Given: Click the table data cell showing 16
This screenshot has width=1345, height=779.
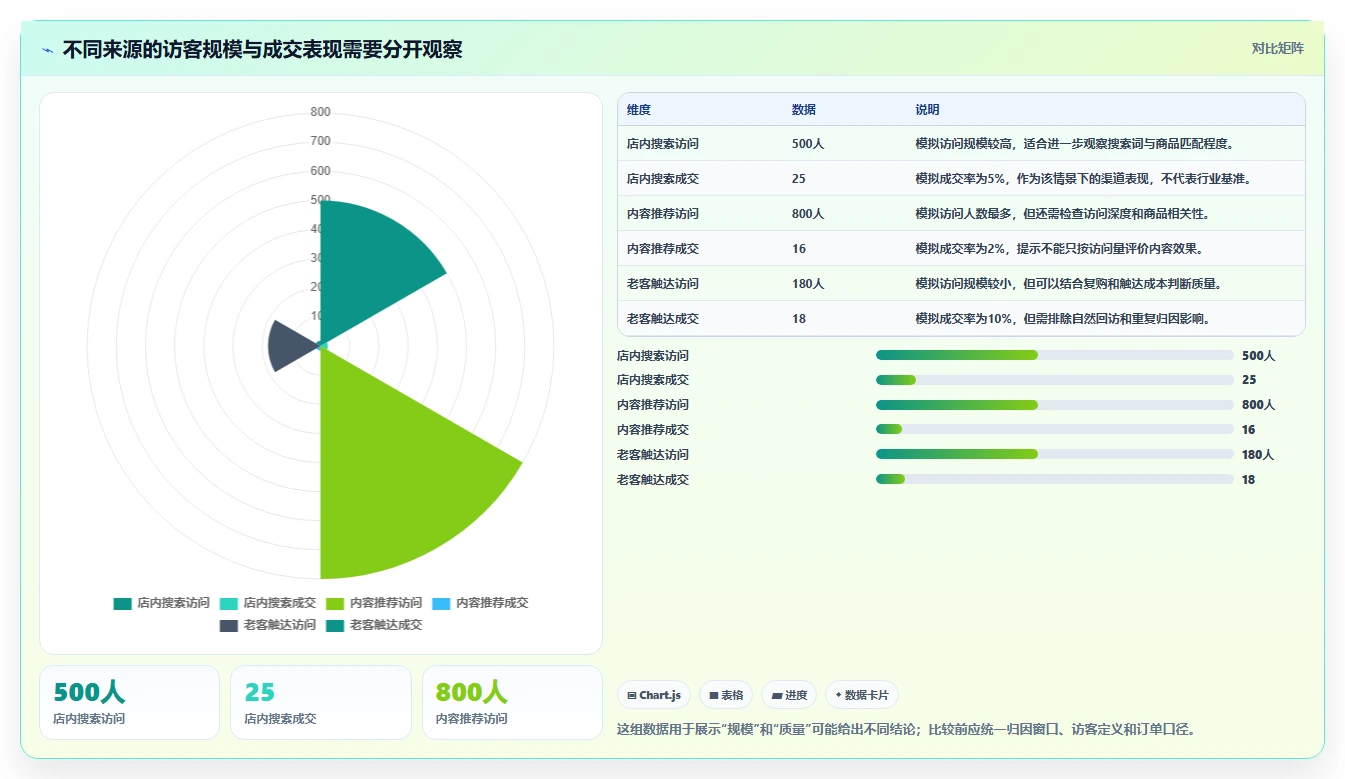Looking at the screenshot, I should tap(799, 248).
